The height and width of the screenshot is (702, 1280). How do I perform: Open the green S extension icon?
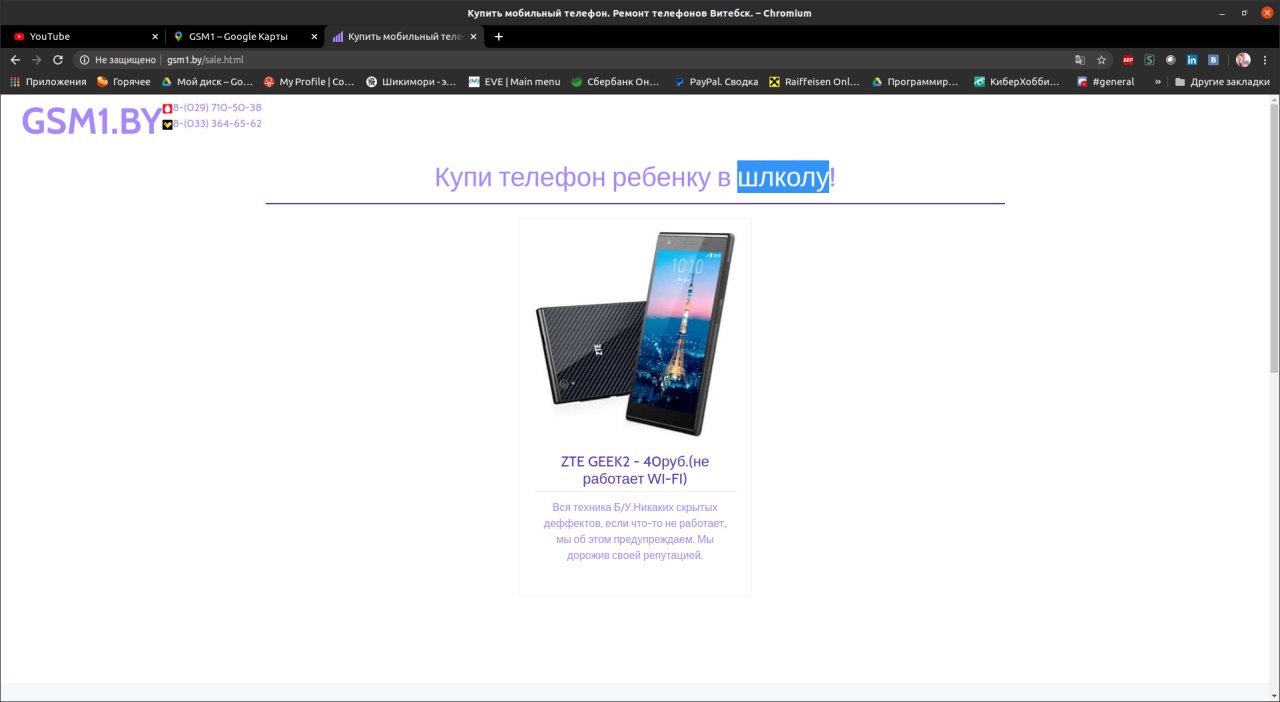pos(1150,60)
